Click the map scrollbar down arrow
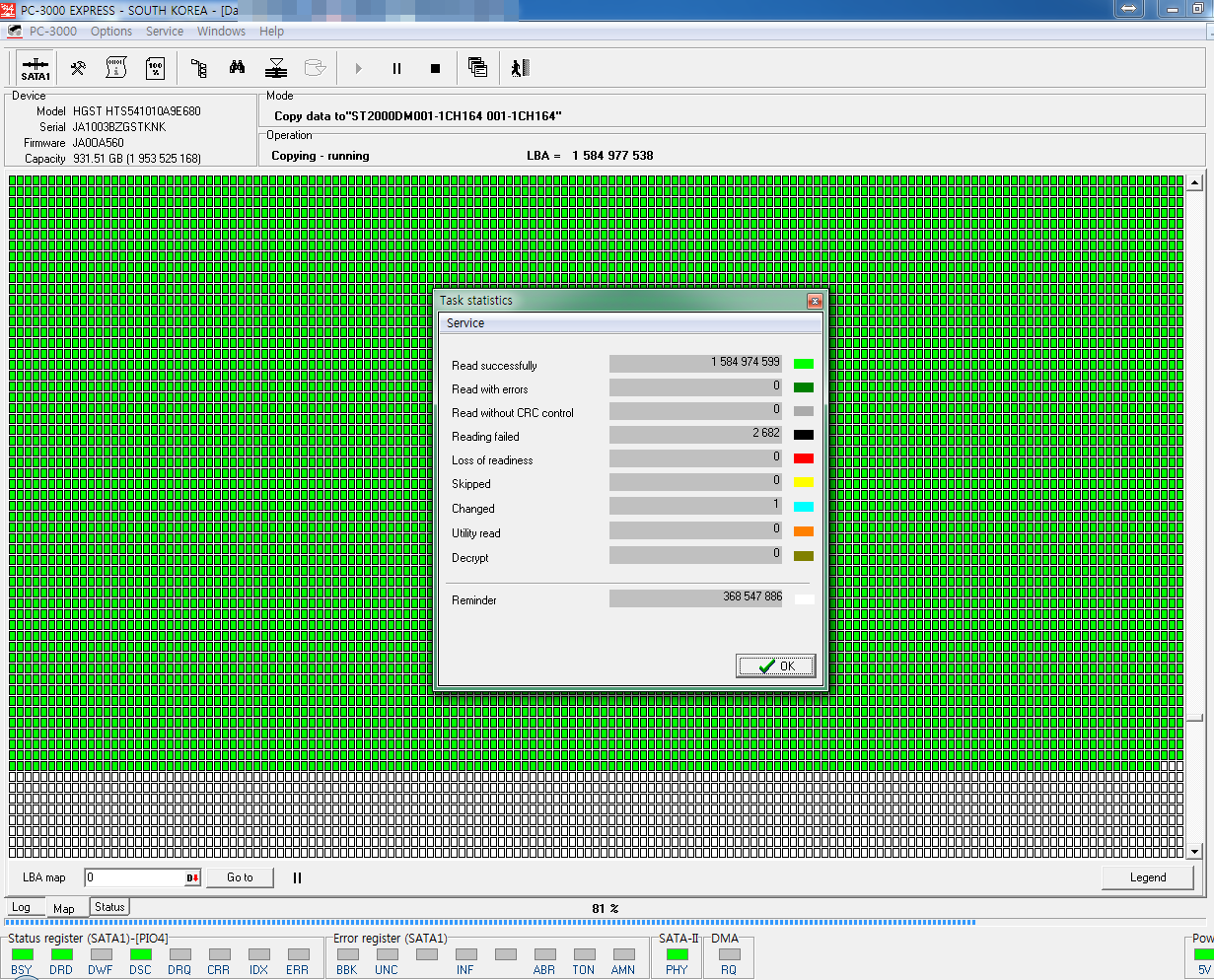This screenshot has width=1214, height=980. [x=1195, y=851]
